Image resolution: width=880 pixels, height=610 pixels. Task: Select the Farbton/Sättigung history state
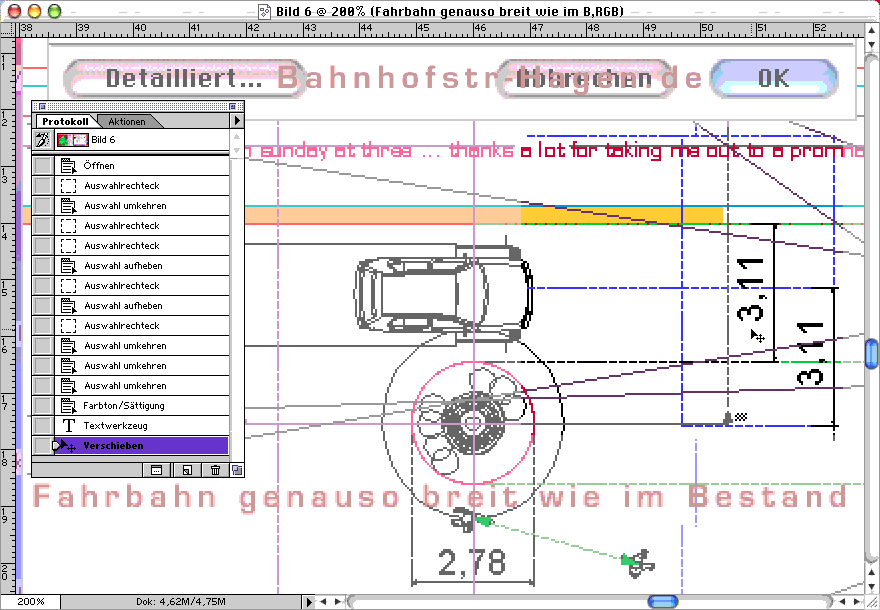click(124, 406)
